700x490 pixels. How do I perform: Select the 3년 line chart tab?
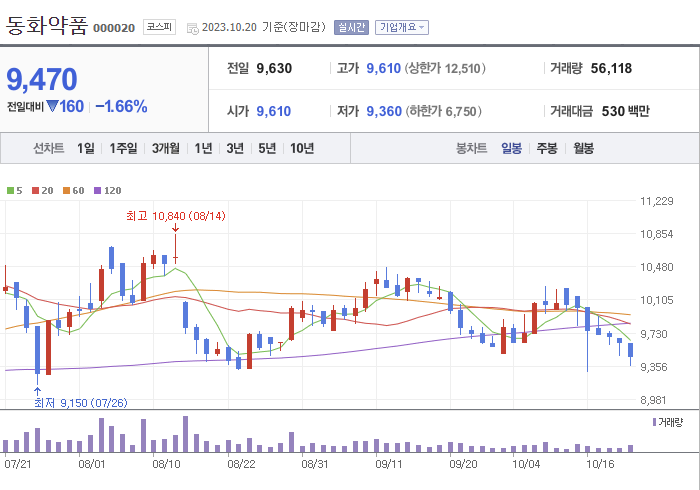[x=235, y=148]
